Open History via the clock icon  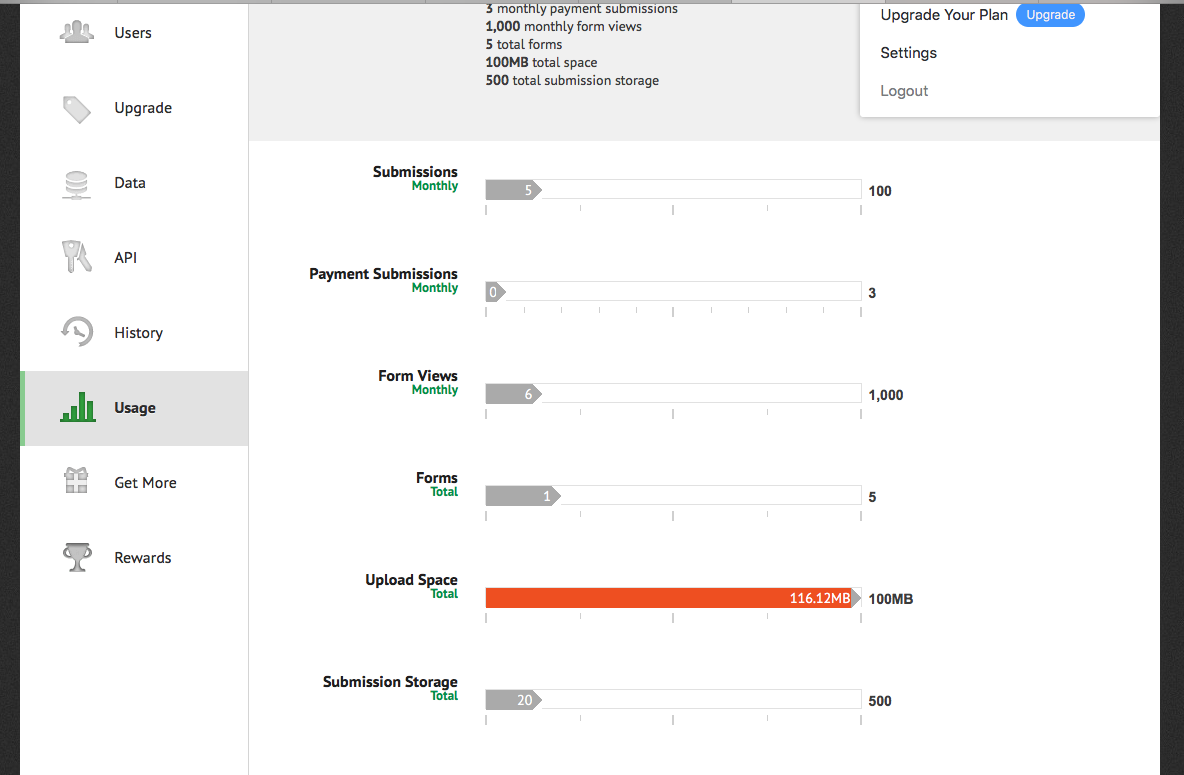[x=77, y=332]
